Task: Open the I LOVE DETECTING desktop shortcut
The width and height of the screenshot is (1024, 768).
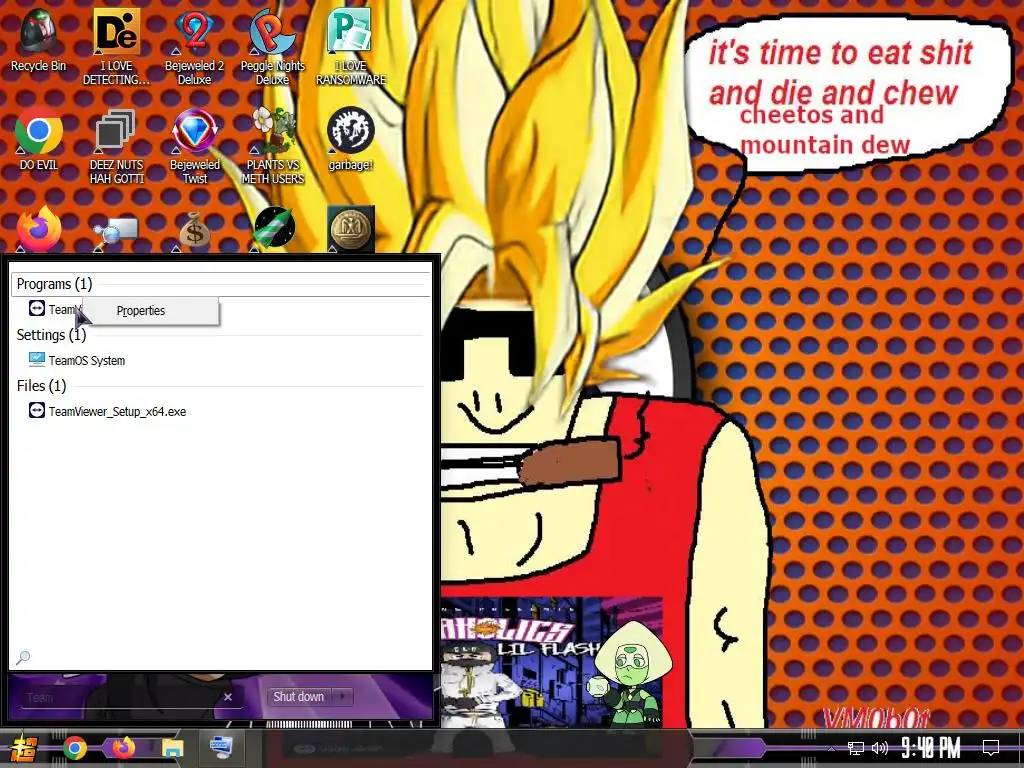Action: (116, 47)
